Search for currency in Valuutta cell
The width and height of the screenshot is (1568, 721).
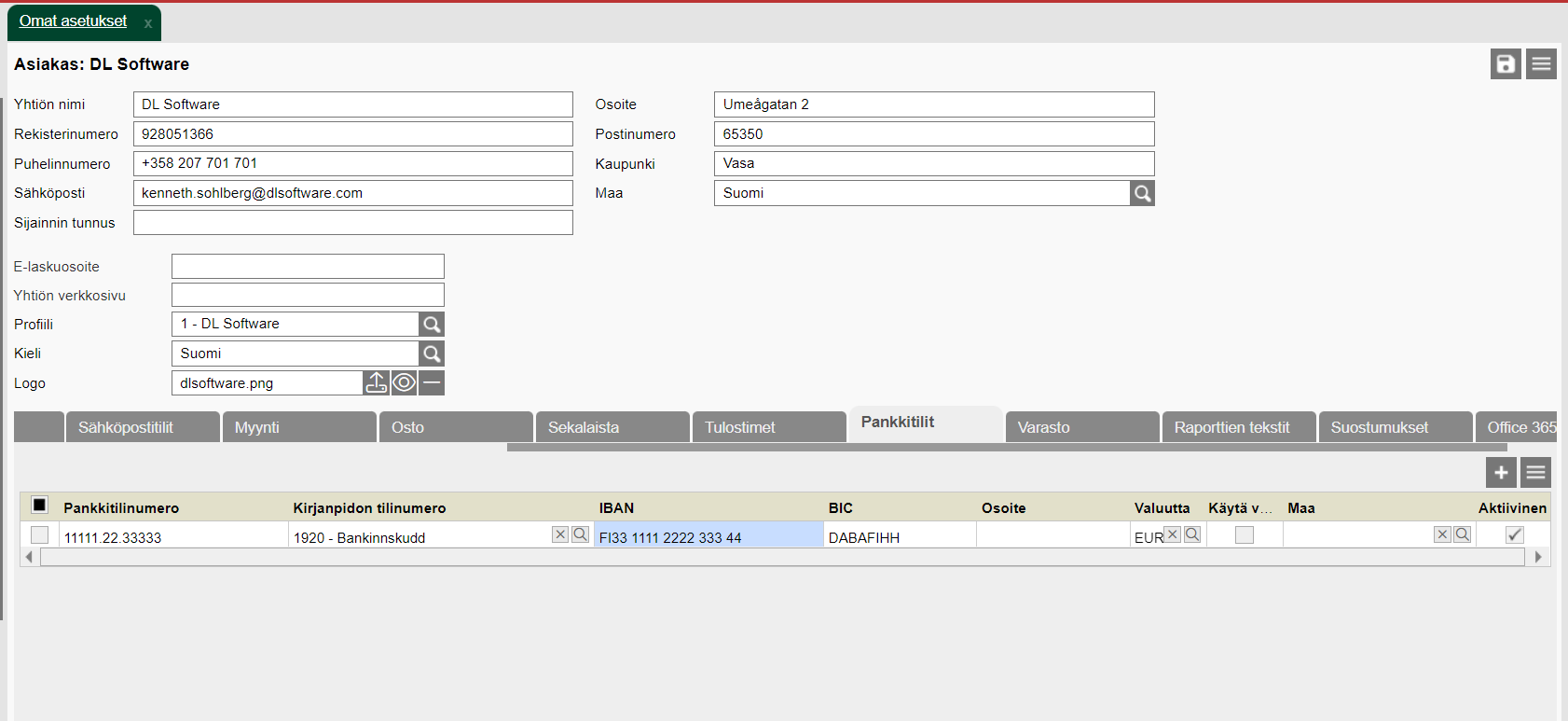tap(1192, 534)
